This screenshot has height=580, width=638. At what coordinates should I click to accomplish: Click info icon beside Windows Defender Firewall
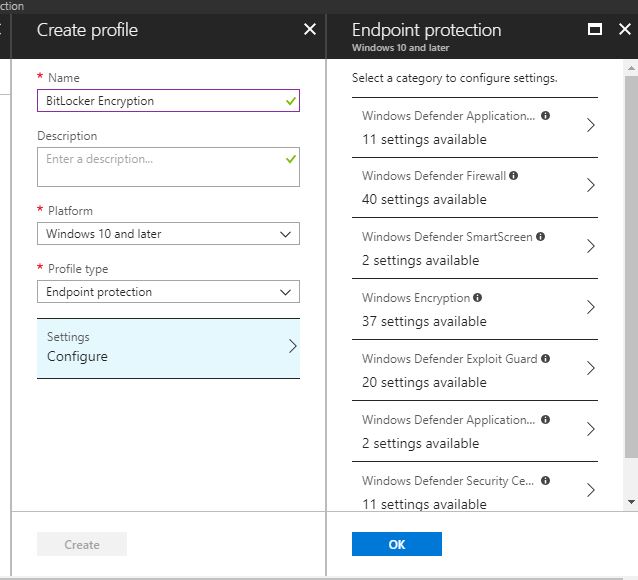point(513,175)
